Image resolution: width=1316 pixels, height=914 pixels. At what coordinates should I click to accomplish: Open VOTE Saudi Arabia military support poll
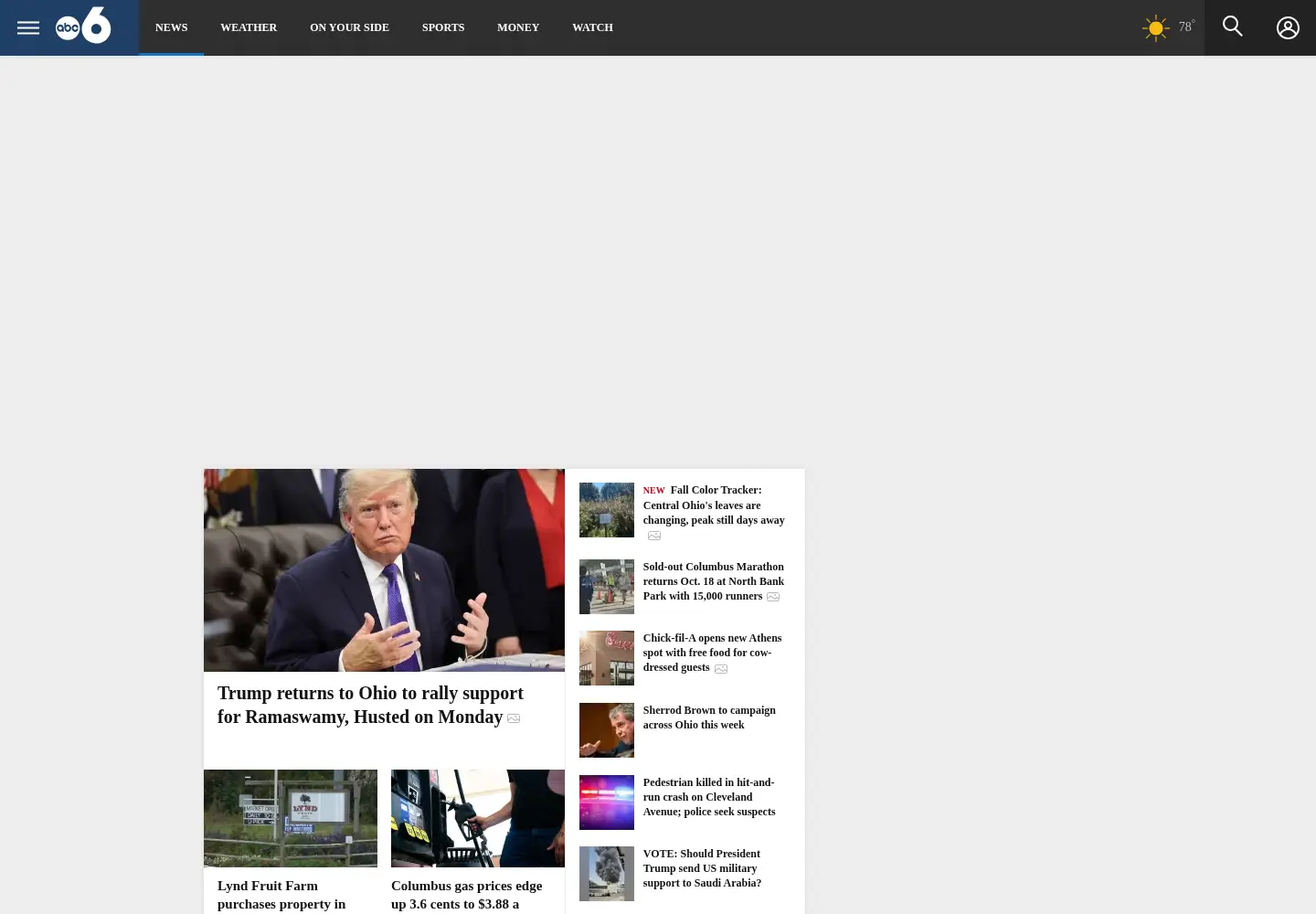pos(702,868)
